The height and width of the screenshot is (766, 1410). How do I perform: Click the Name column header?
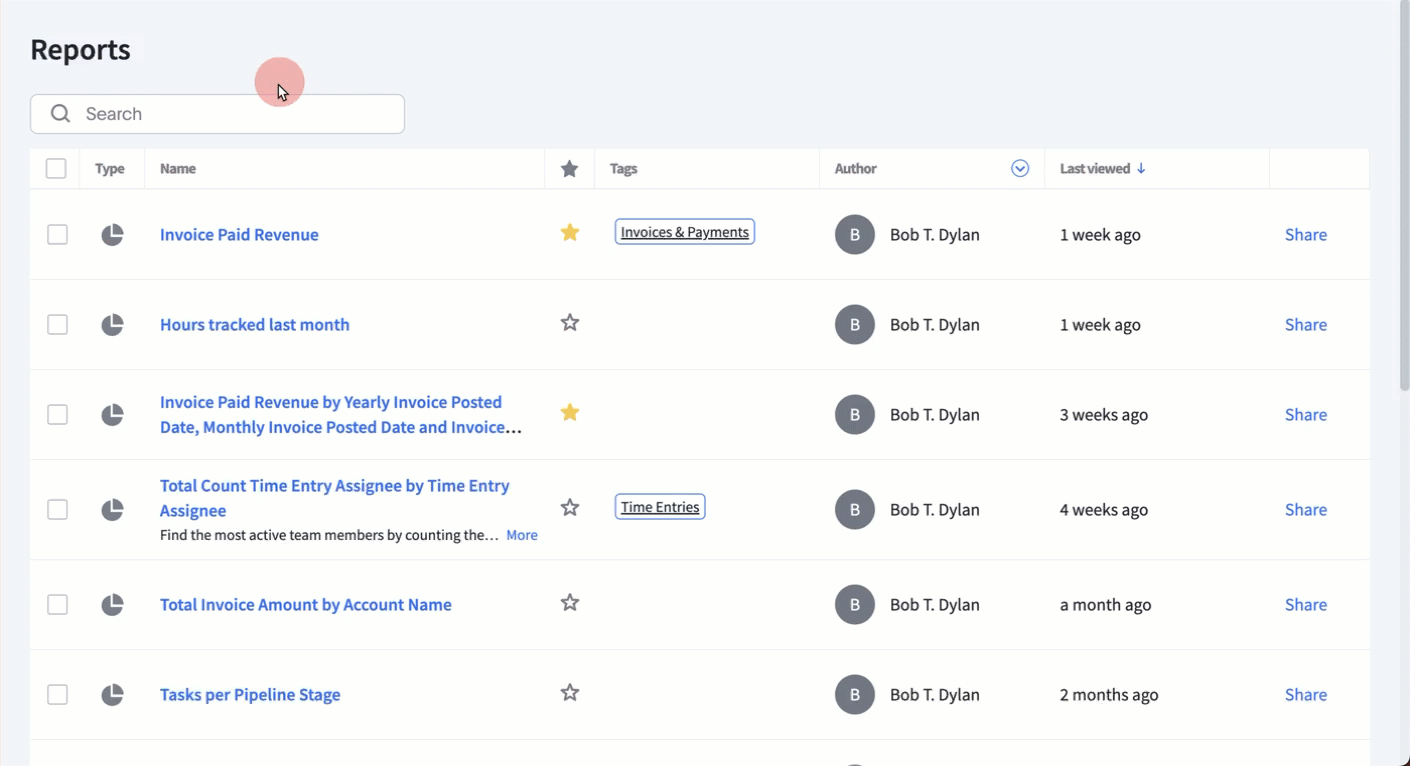[x=178, y=169]
